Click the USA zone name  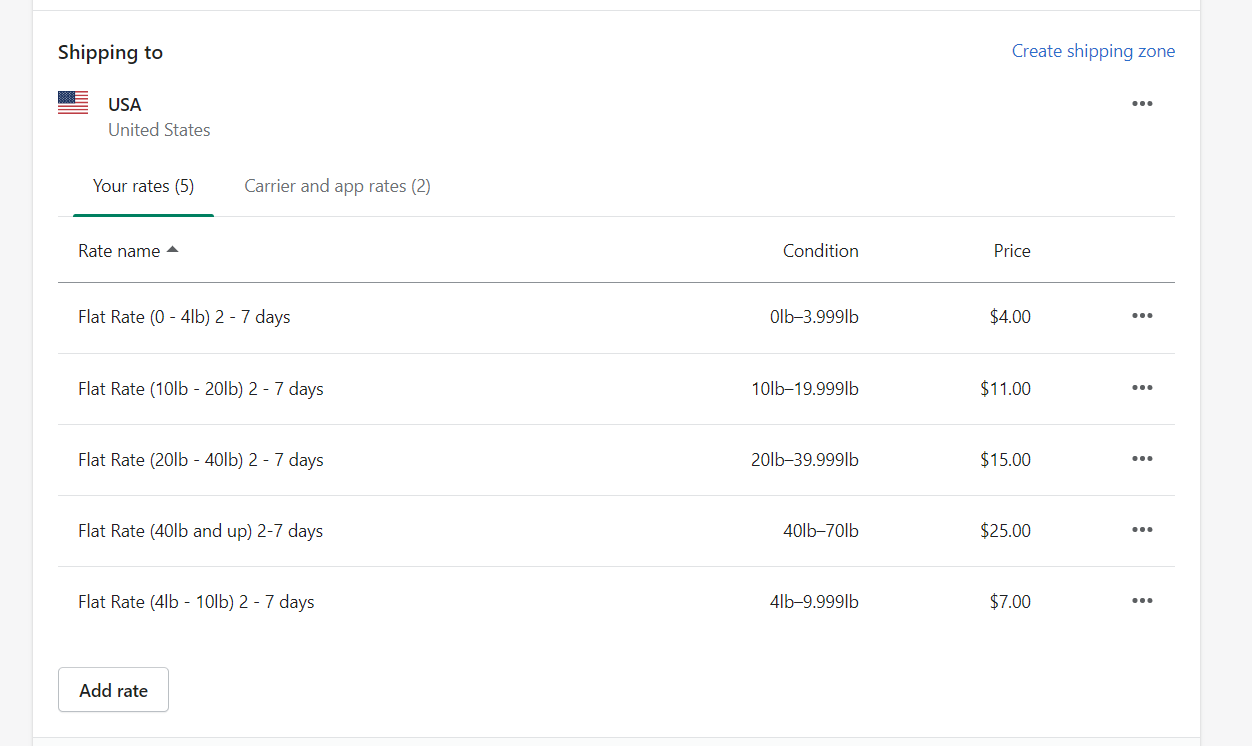point(125,104)
